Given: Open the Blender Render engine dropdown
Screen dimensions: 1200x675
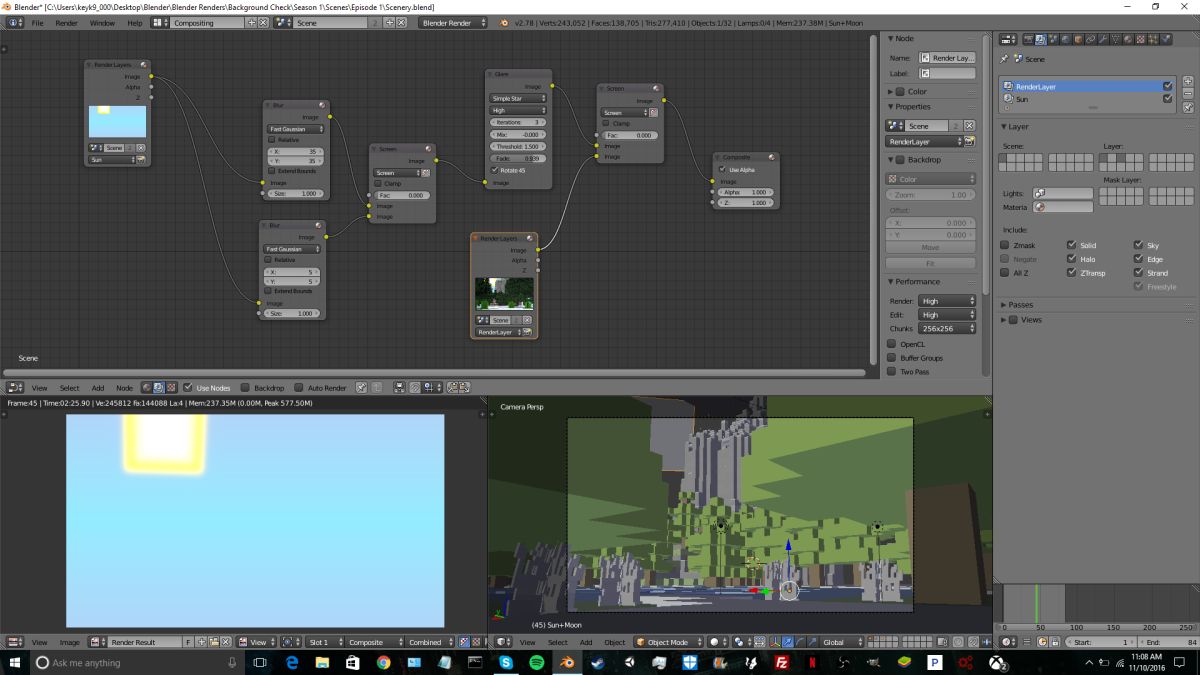Looking at the screenshot, I should (x=453, y=22).
